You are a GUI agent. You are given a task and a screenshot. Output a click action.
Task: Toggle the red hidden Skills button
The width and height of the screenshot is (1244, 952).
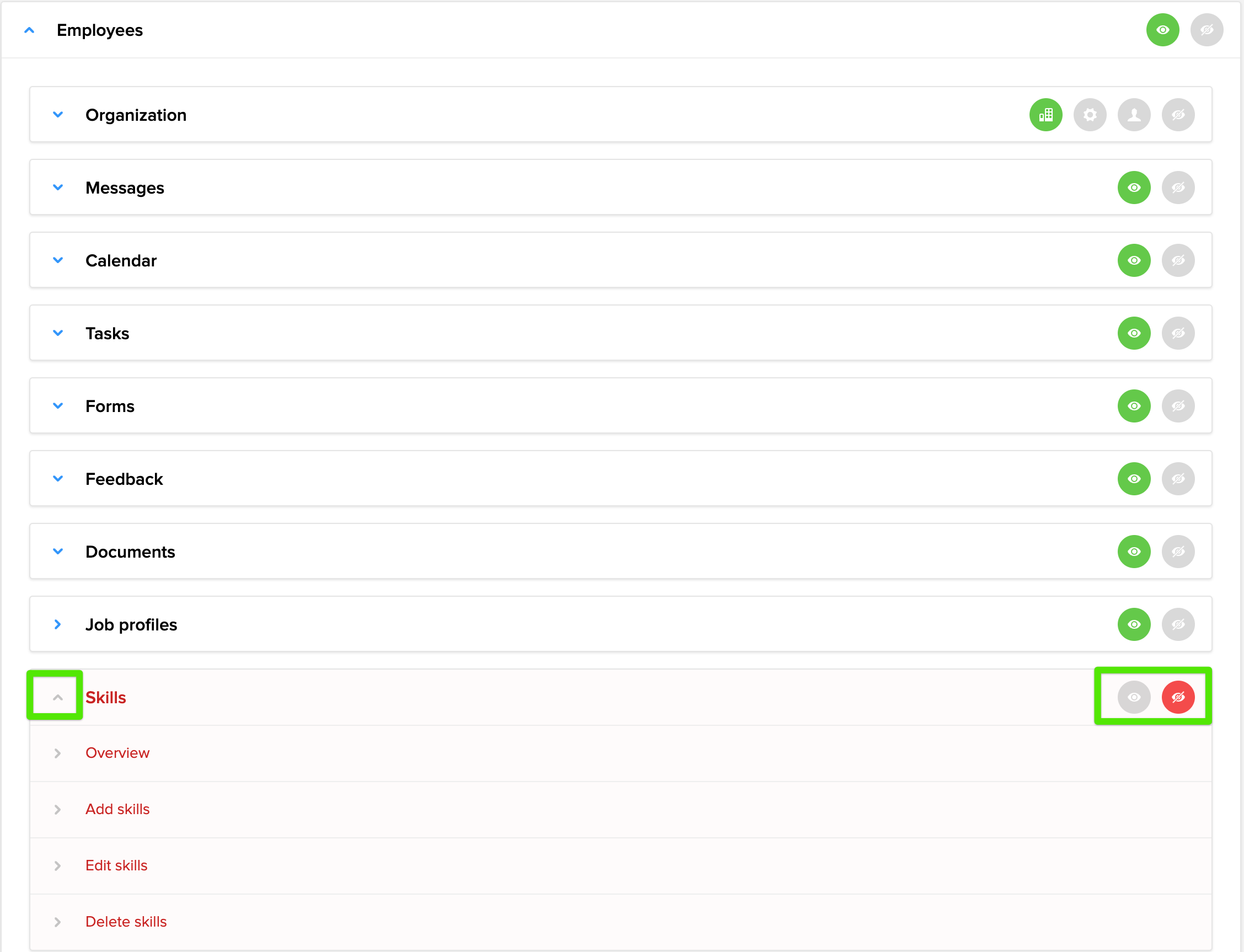[1178, 697]
